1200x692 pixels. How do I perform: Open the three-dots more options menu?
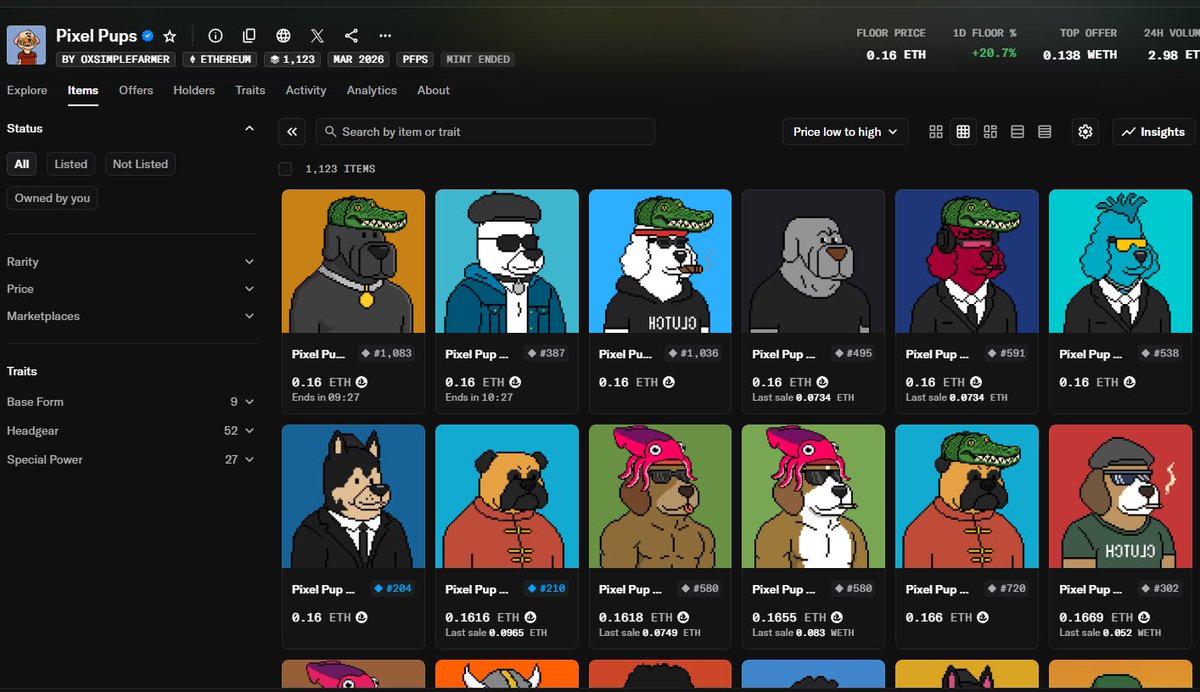(x=385, y=36)
